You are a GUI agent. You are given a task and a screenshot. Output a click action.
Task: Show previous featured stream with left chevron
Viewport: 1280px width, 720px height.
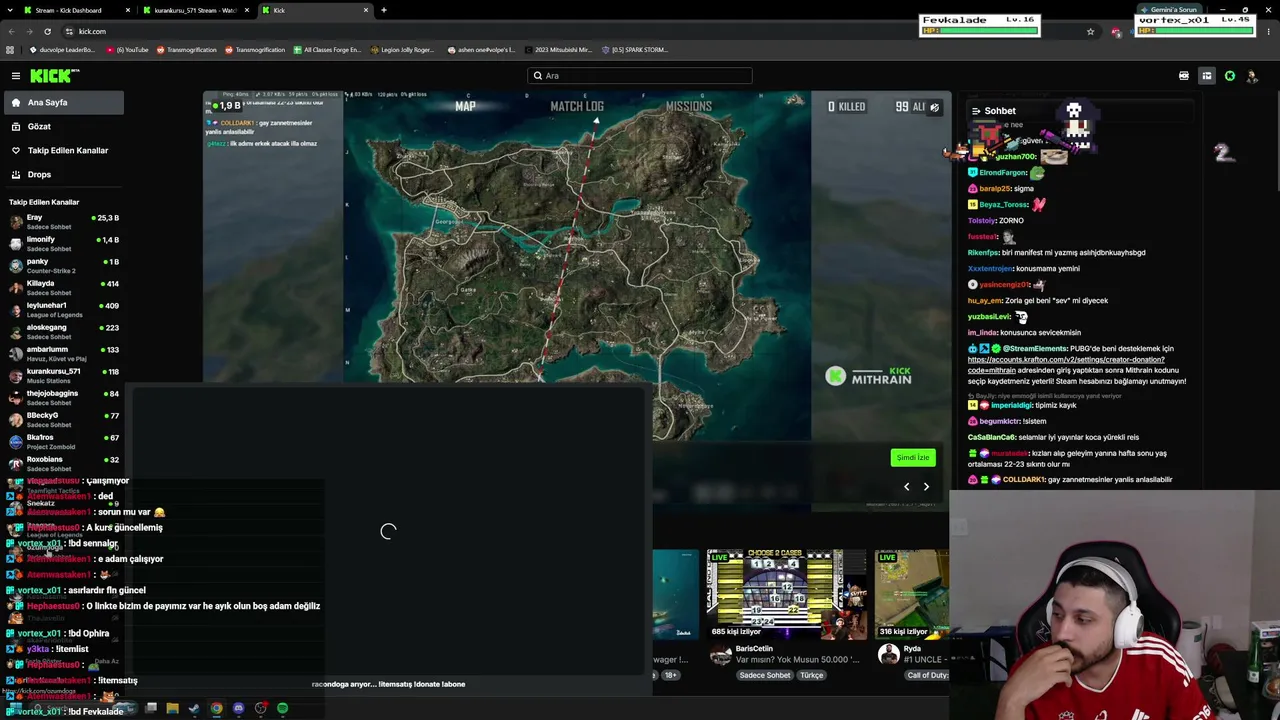point(907,487)
